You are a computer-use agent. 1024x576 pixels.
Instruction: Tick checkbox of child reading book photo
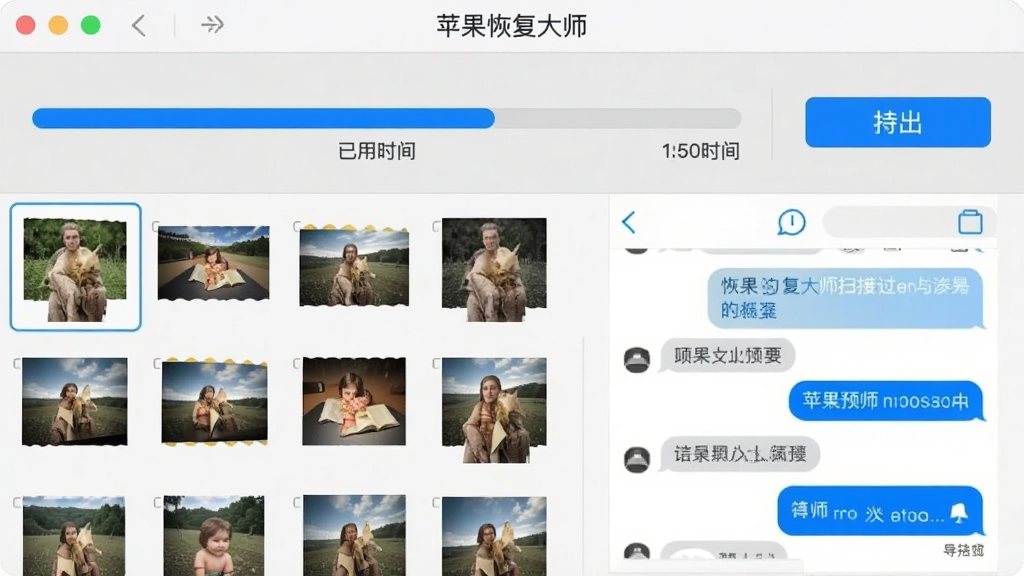(296, 363)
